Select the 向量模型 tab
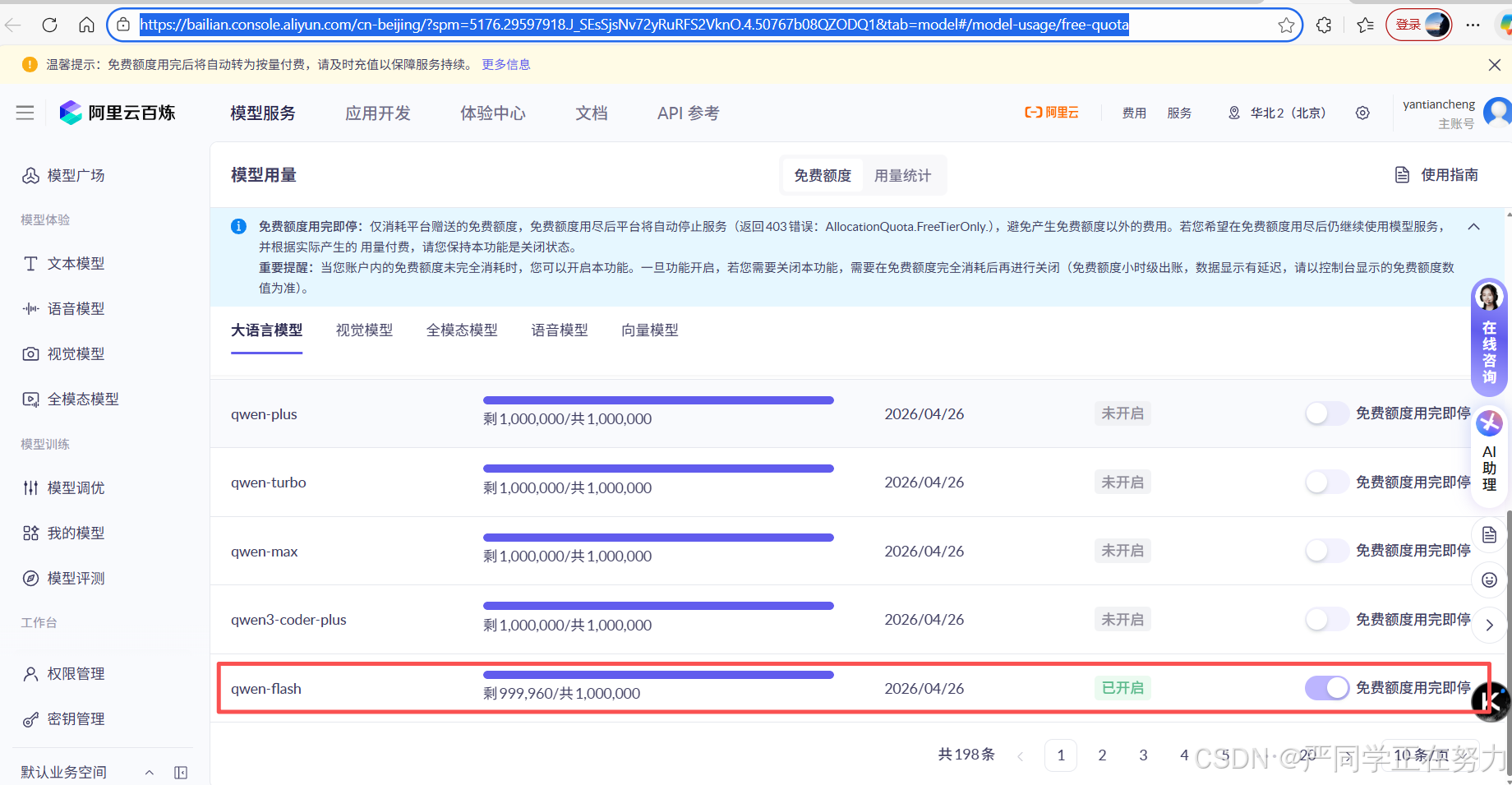Image resolution: width=1512 pixels, height=785 pixels. pyautogui.click(x=650, y=330)
